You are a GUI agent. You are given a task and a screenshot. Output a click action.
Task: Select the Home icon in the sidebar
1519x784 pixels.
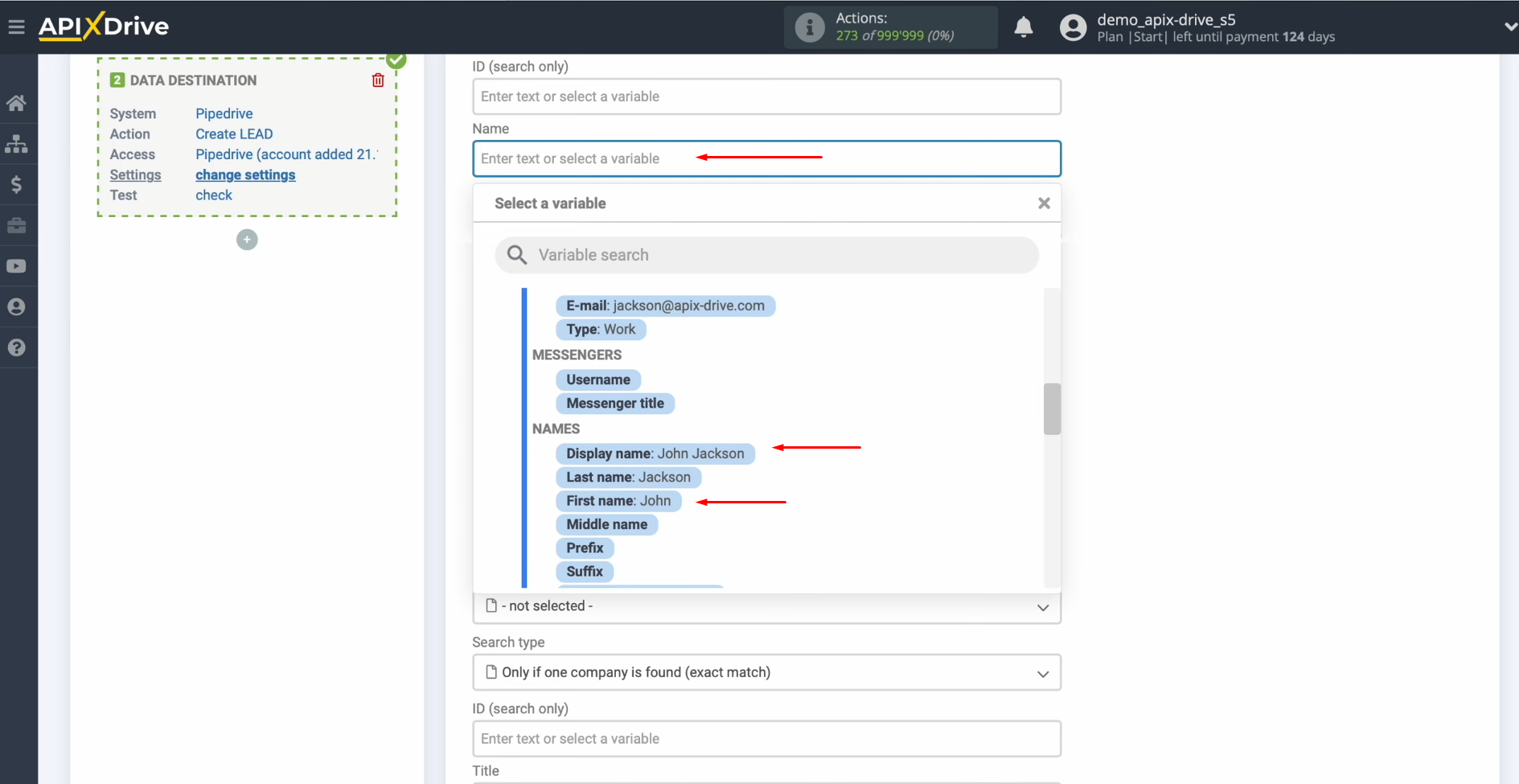(x=17, y=103)
